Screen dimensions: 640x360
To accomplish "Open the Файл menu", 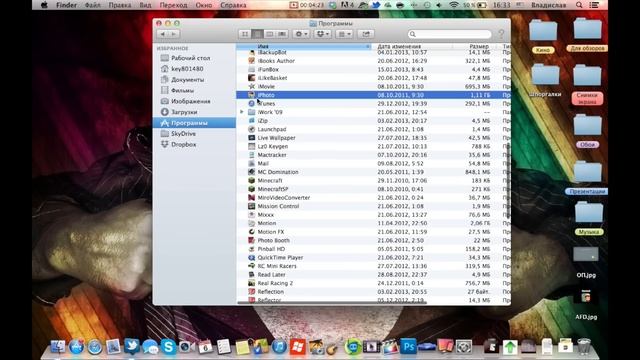I will (x=93, y=5).
